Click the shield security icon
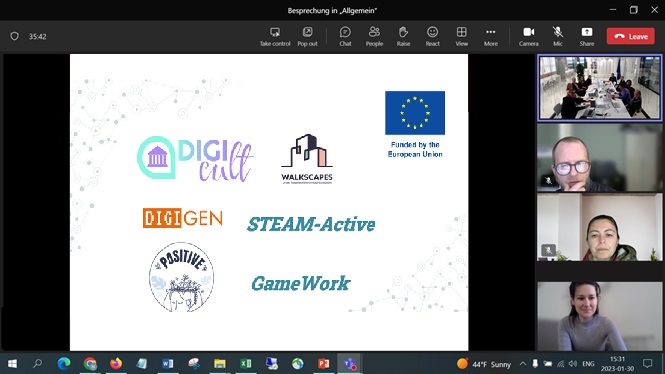Viewport: 665px width, 374px height. tap(14, 36)
